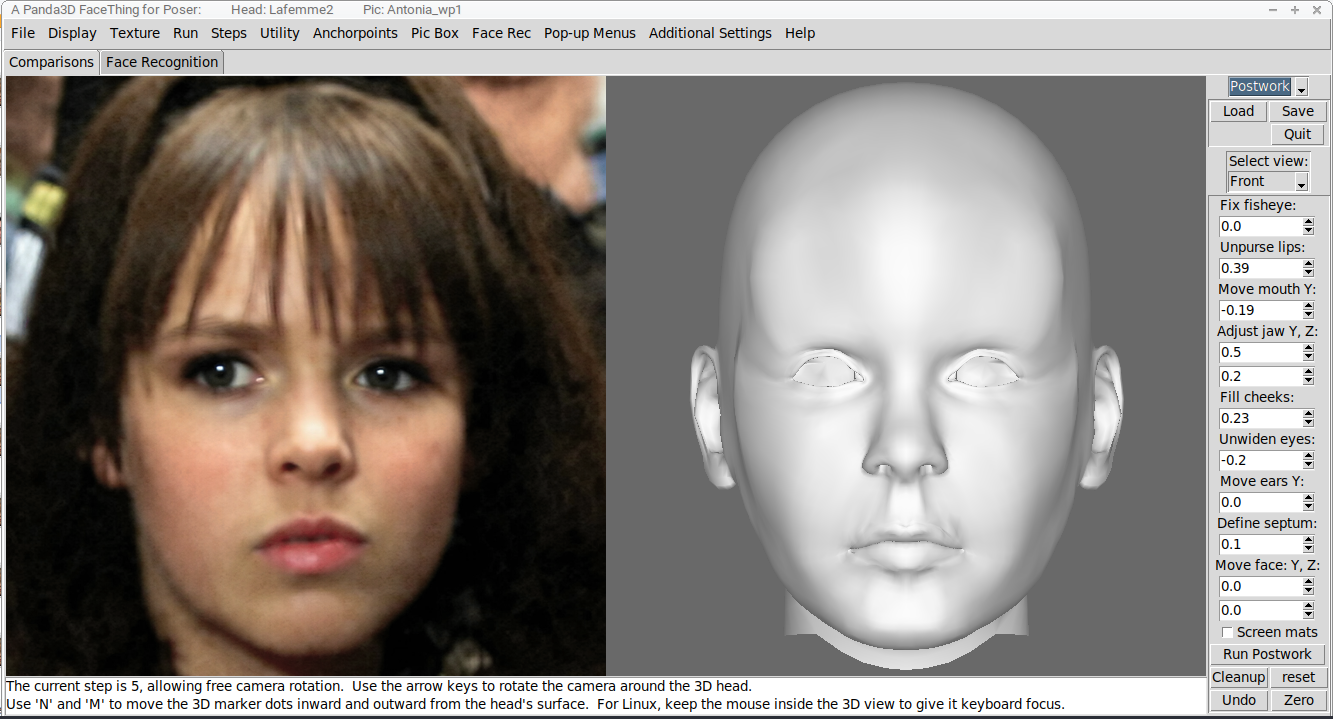Click the Run Postwork button
Screen dimensions: 1333x719
click(x=1267, y=654)
